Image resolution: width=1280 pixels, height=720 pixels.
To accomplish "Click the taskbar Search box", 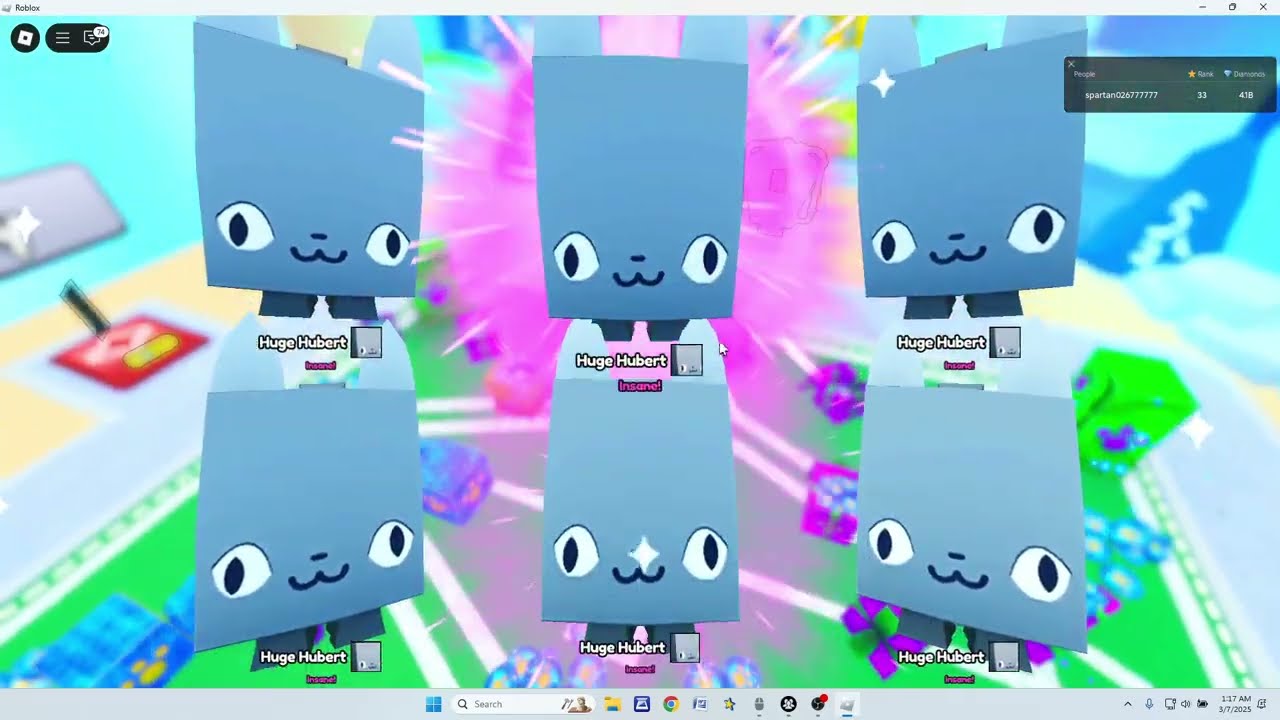I will tap(522, 704).
